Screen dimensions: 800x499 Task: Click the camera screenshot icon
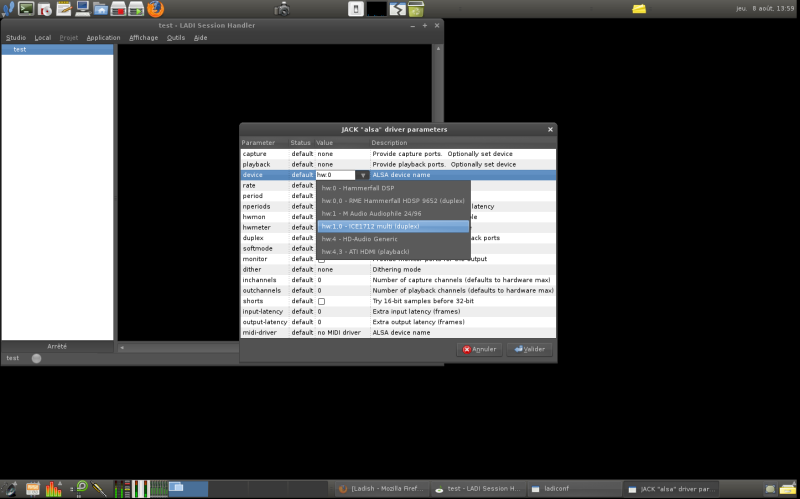coord(282,9)
